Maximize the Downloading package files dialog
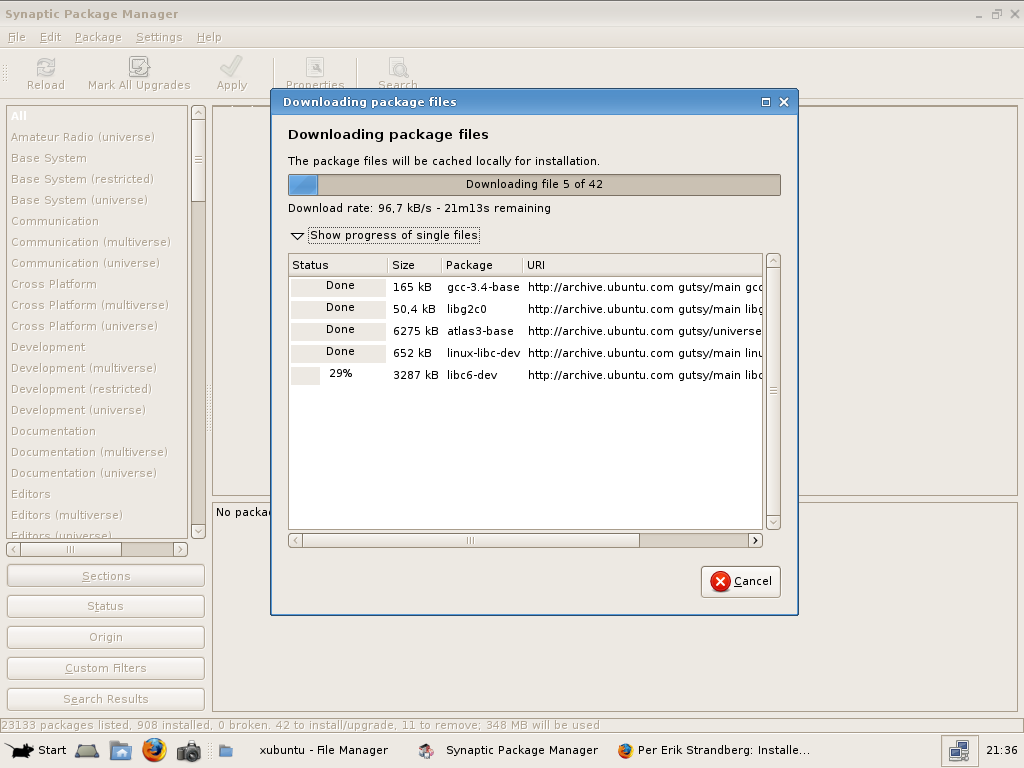This screenshot has height=768, width=1024. click(x=765, y=102)
